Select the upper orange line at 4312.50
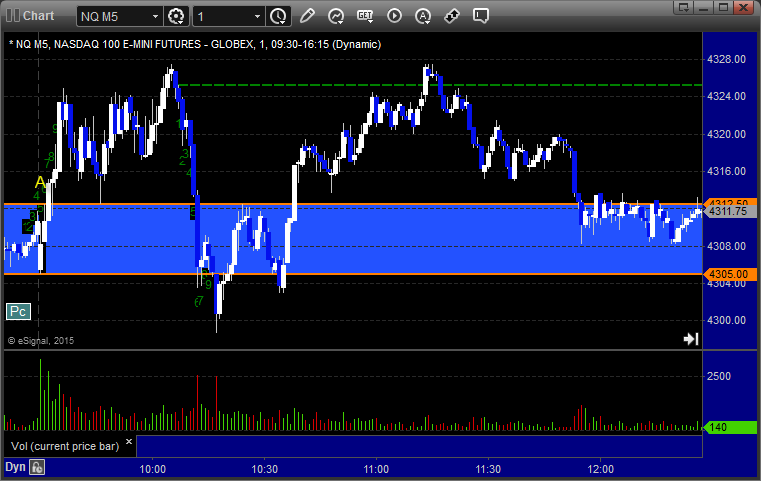 click(x=353, y=204)
